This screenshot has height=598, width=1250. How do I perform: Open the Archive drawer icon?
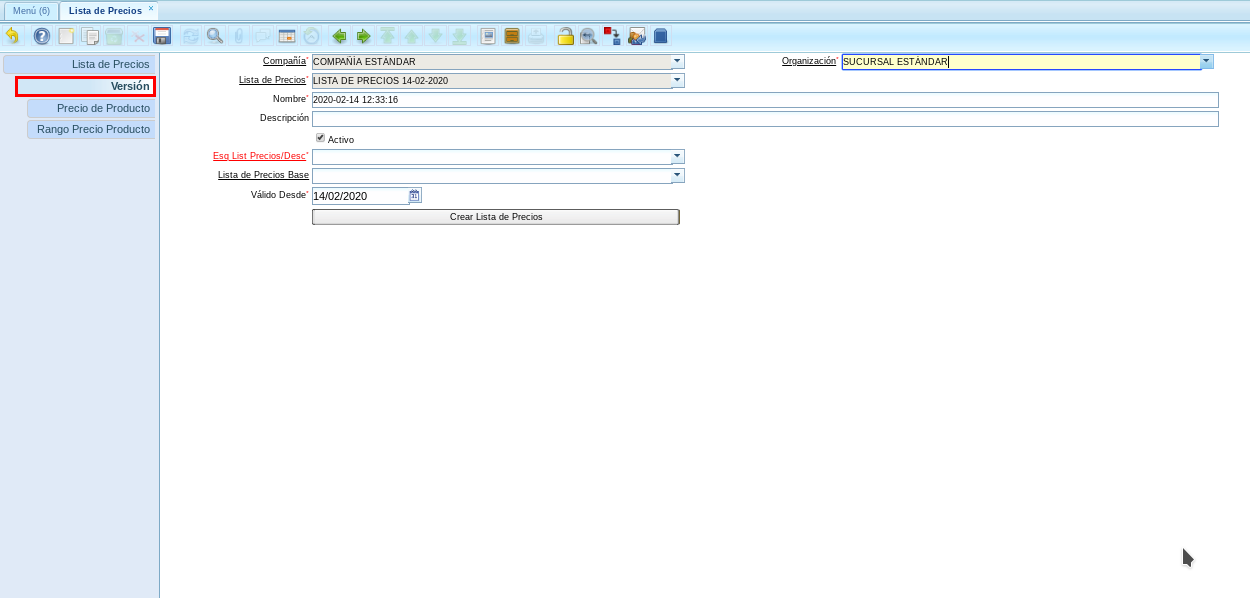tap(512, 36)
